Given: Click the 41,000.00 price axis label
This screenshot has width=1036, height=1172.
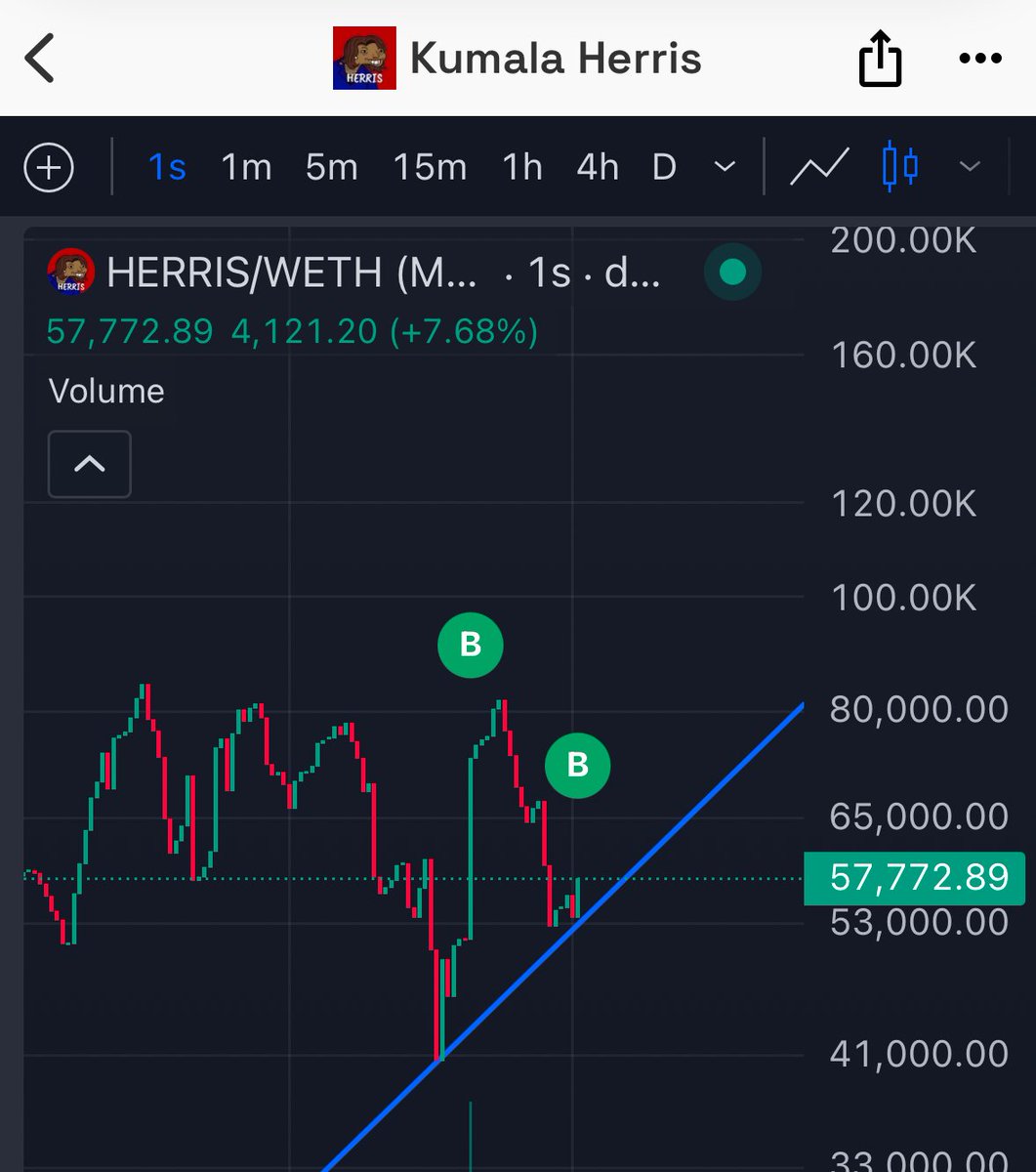Looking at the screenshot, I should point(919,1054).
